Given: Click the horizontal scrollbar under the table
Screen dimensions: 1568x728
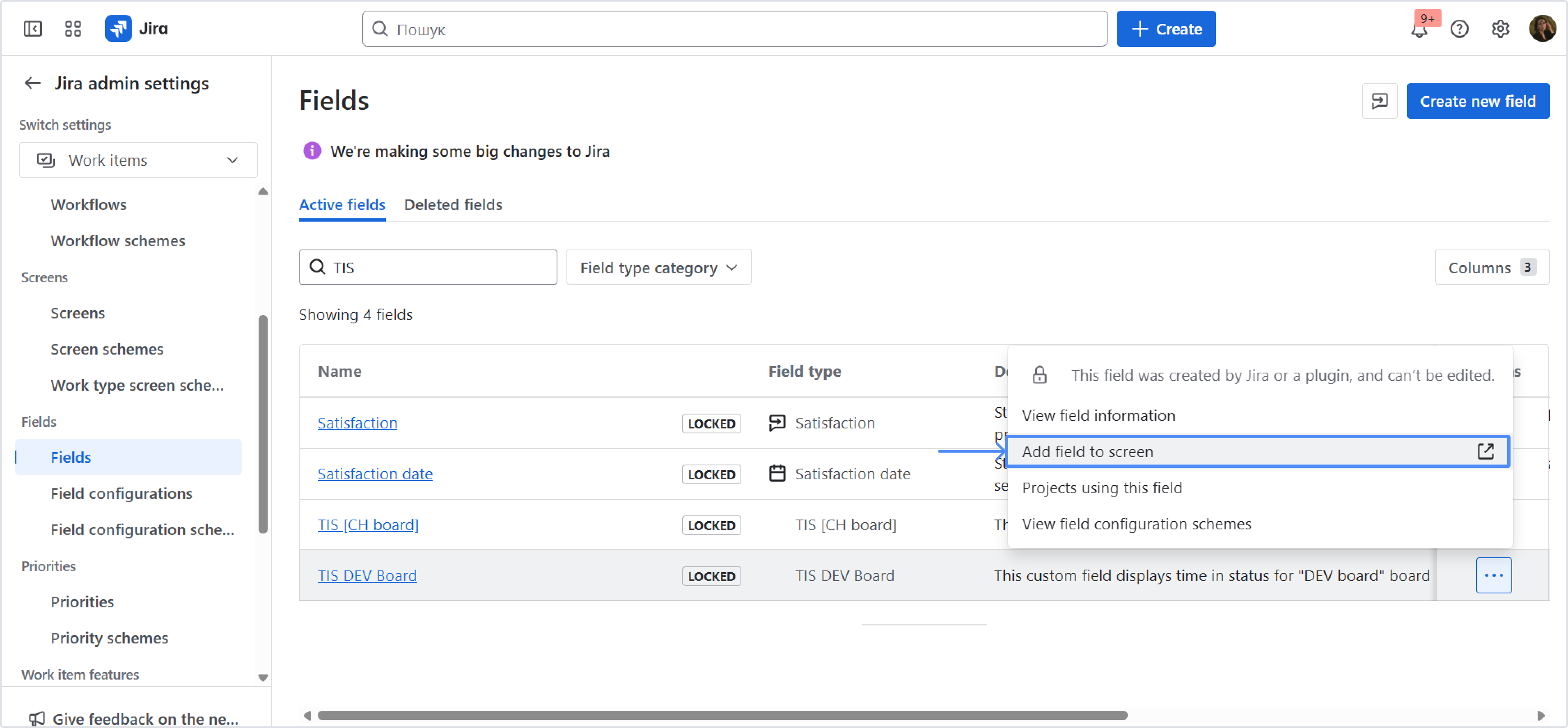Looking at the screenshot, I should [722, 715].
